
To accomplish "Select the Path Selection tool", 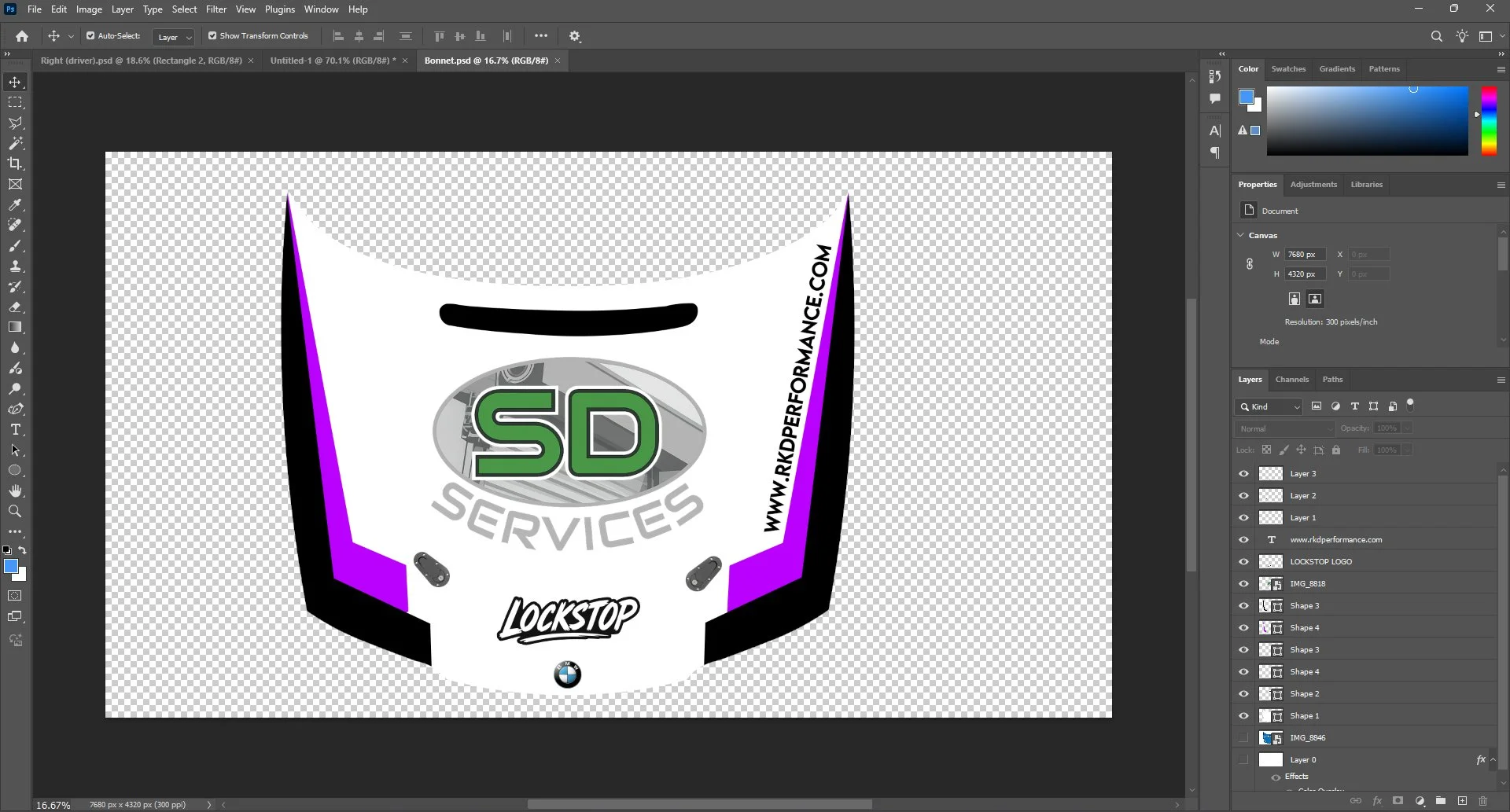I will tap(15, 450).
